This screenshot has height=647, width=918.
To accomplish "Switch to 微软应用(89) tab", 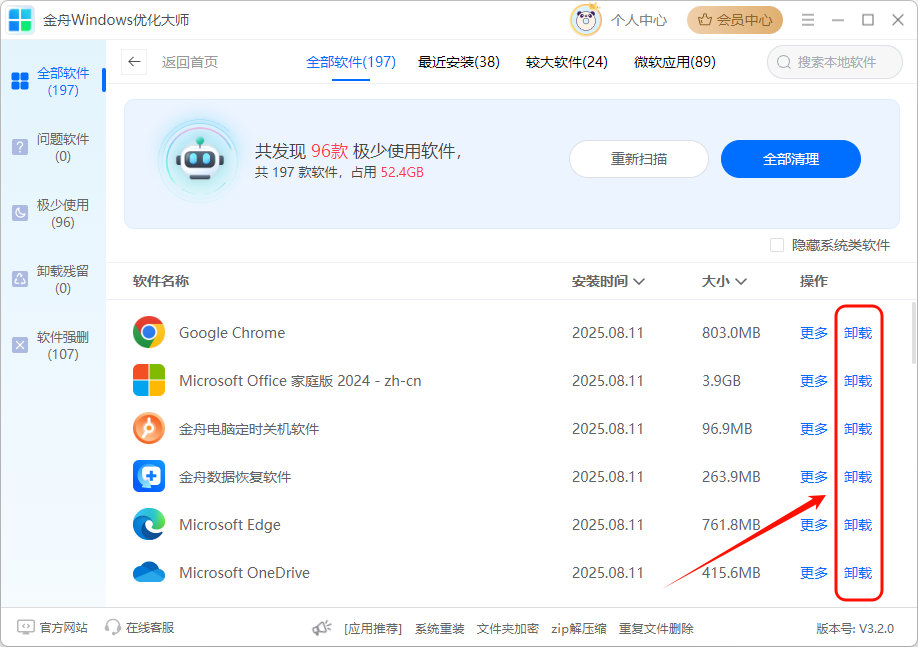I will coord(674,62).
